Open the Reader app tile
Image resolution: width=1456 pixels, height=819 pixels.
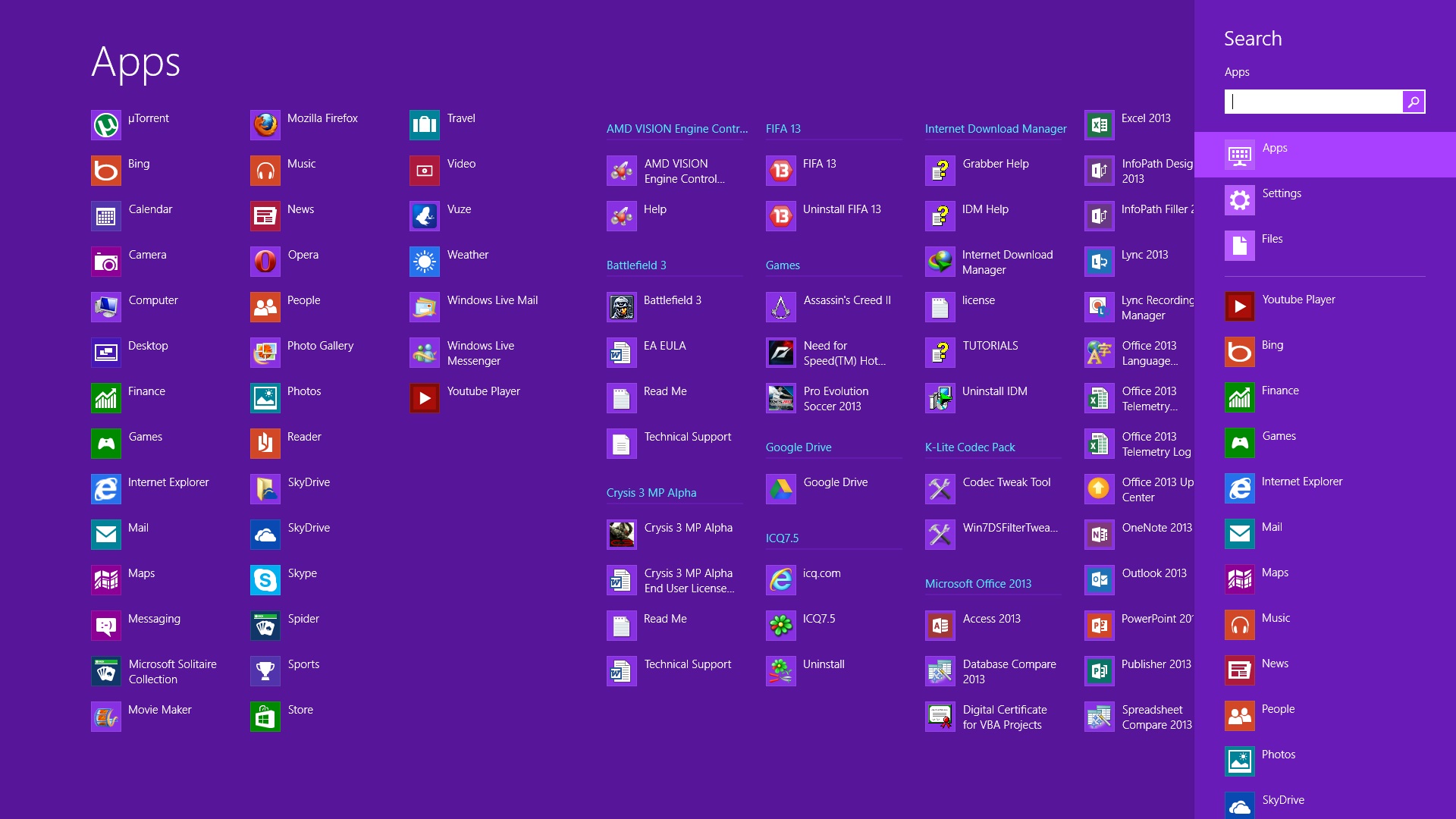tap(265, 444)
